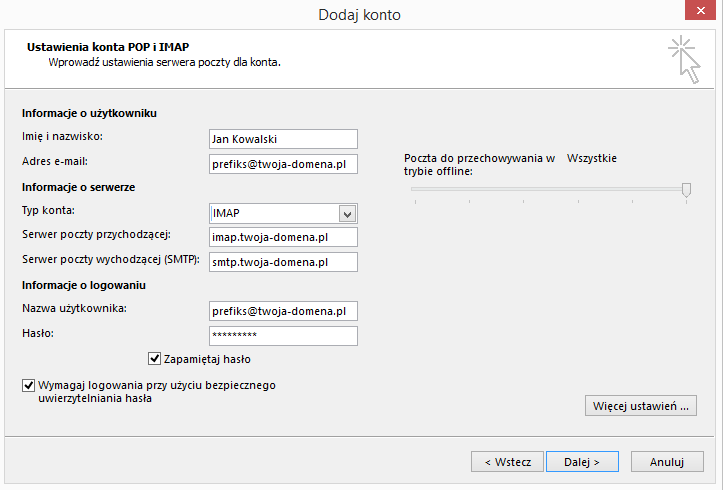Go back with Wstecz button
Image resolution: width=723 pixels, height=490 pixels.
click(x=507, y=461)
